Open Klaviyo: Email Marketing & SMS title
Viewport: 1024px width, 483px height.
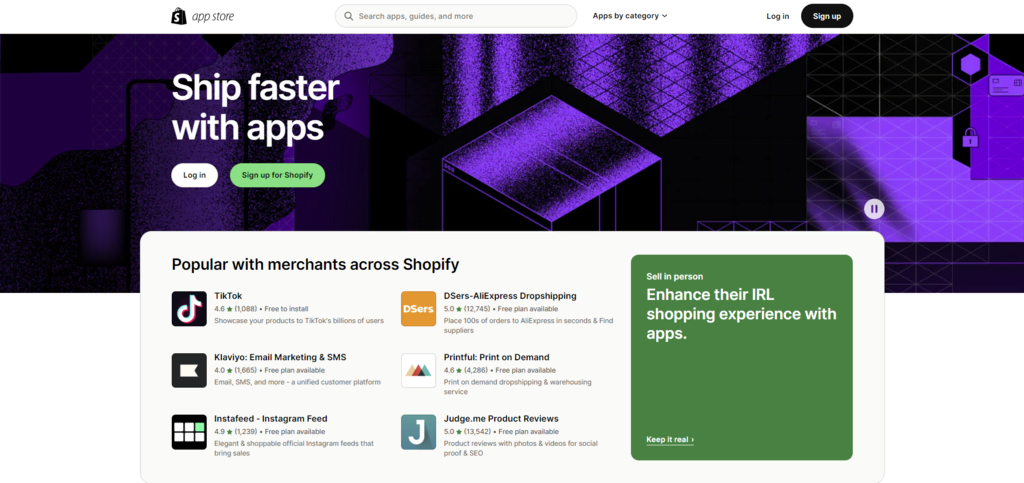(x=280, y=357)
